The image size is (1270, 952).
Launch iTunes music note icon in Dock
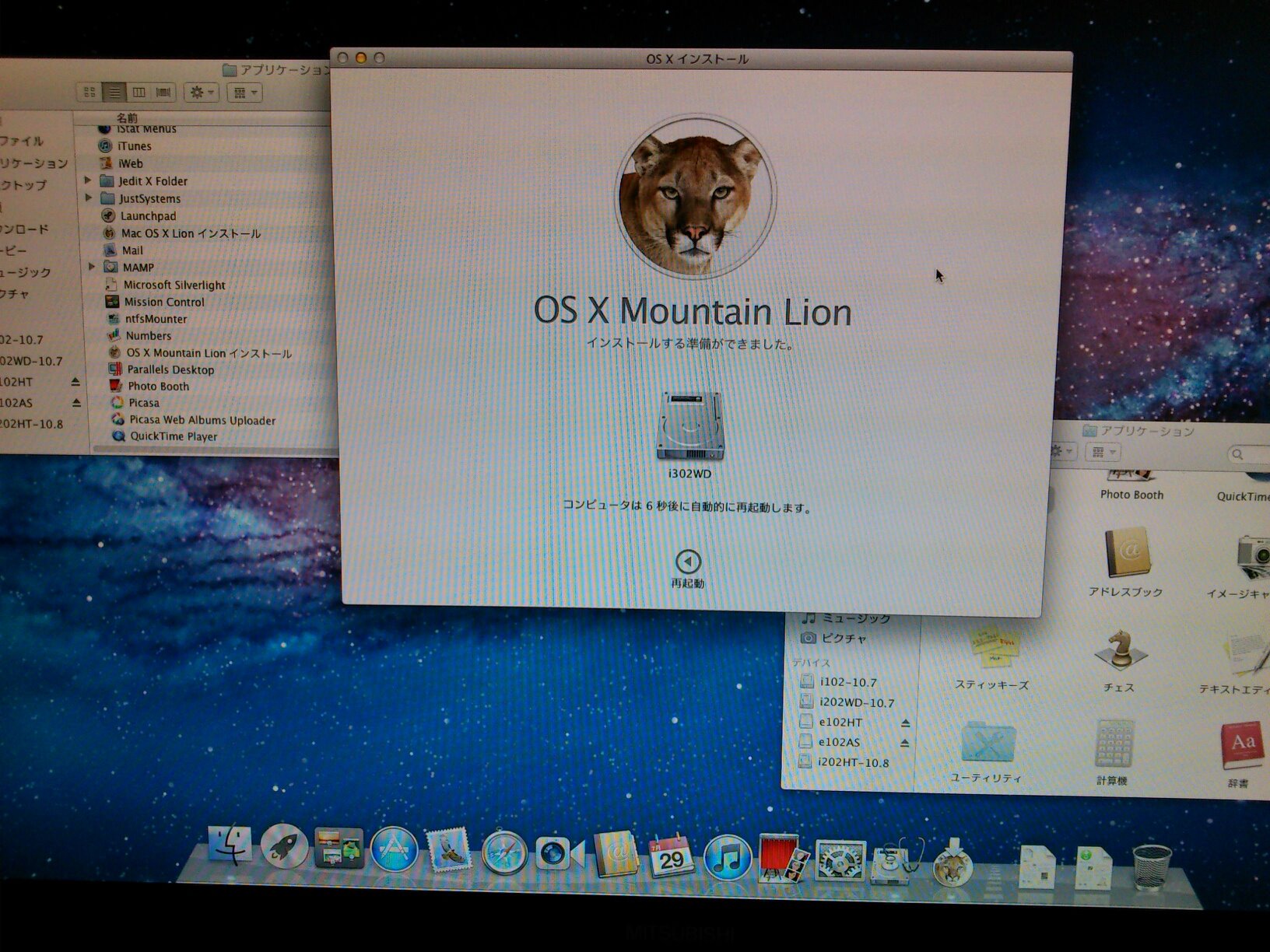728,857
